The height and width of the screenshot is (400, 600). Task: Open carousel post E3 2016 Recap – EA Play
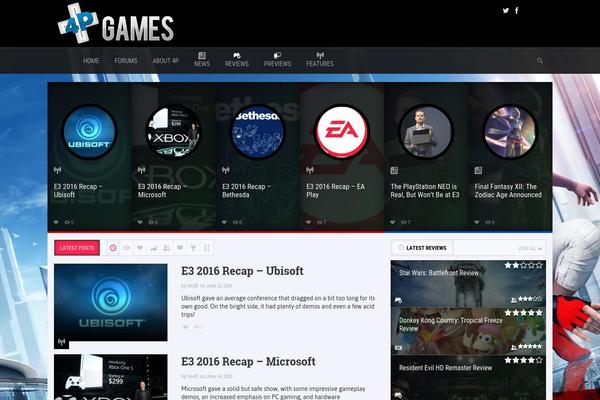point(336,191)
